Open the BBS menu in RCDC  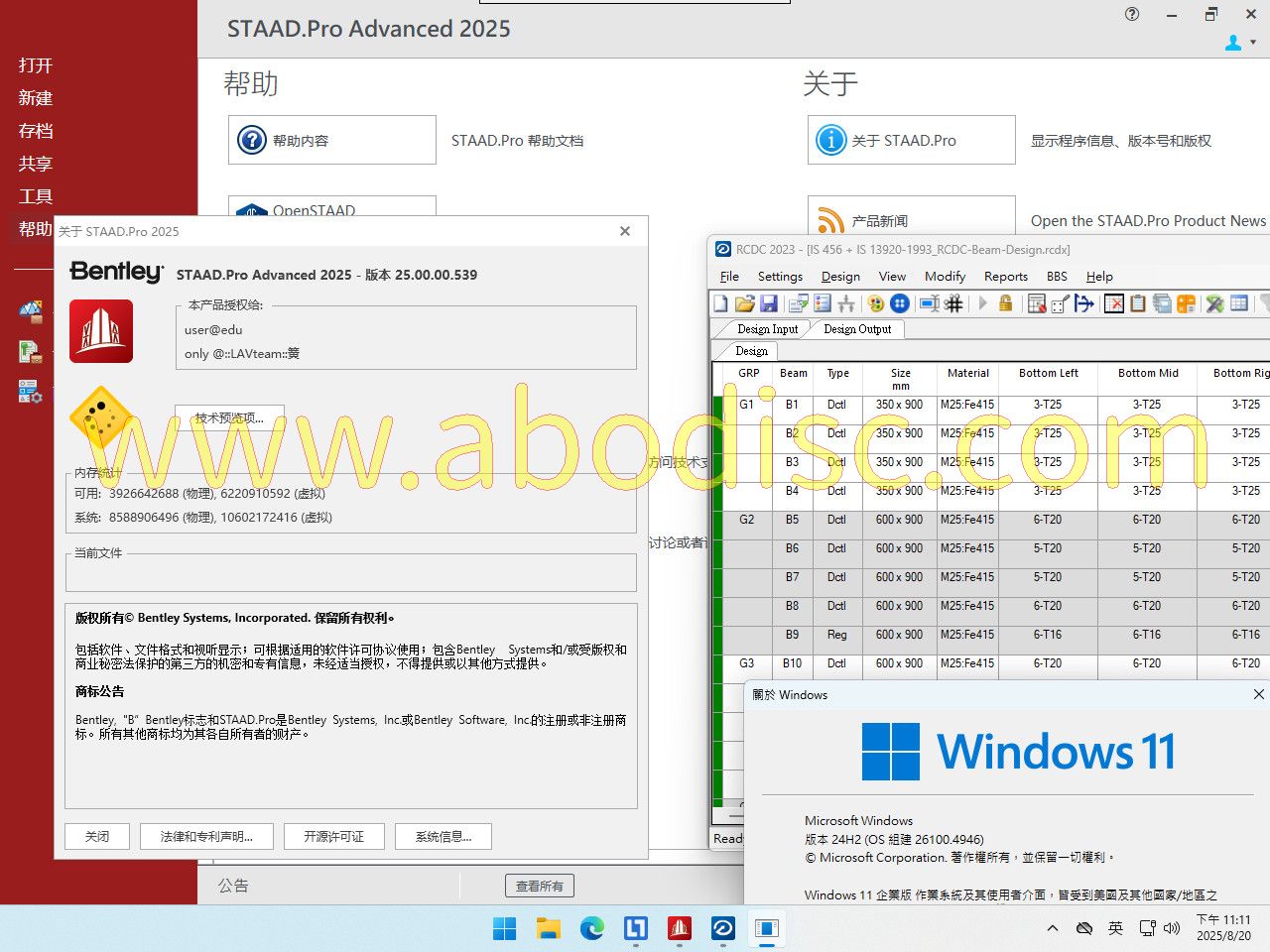(1057, 277)
